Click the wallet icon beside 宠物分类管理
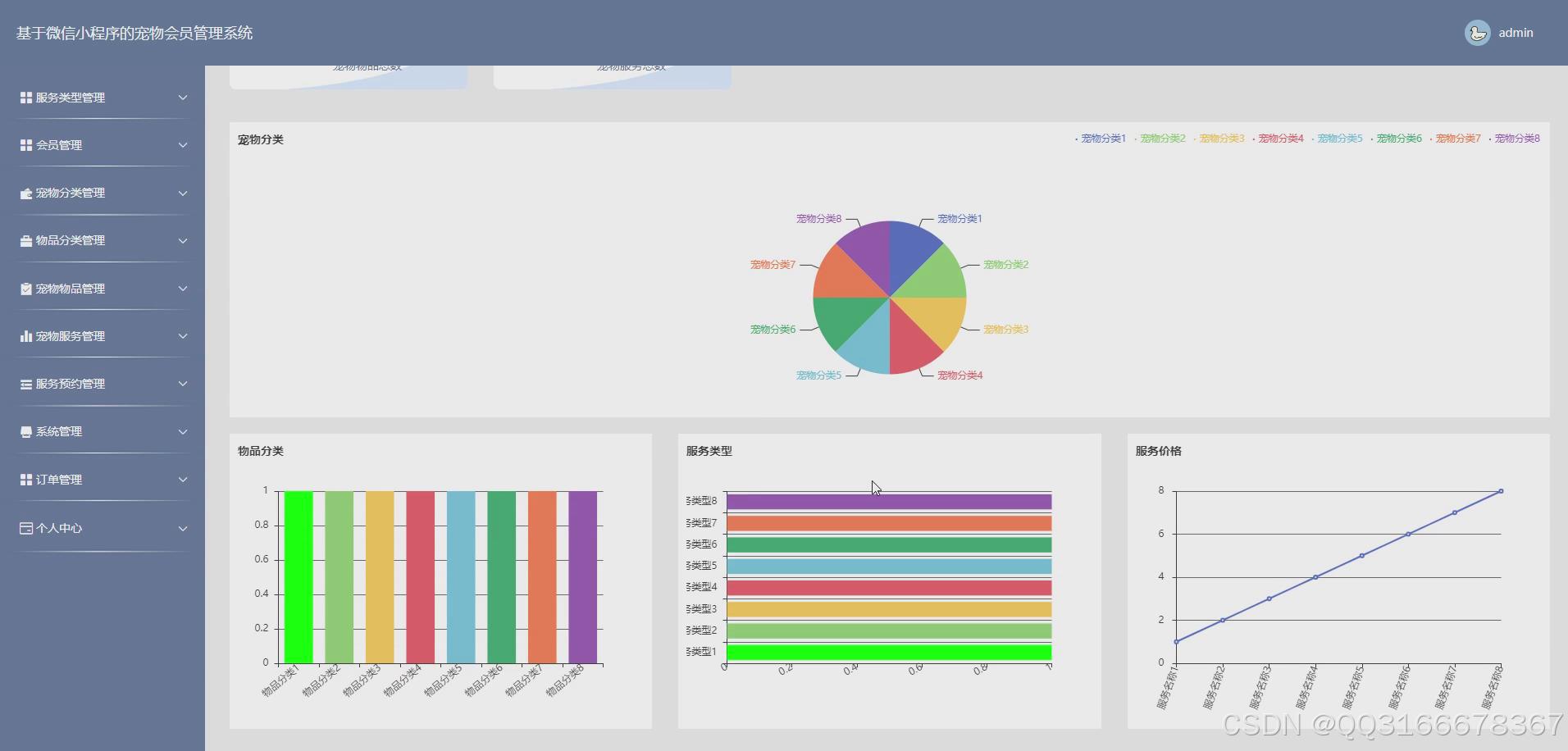1568x751 pixels. pyautogui.click(x=26, y=193)
